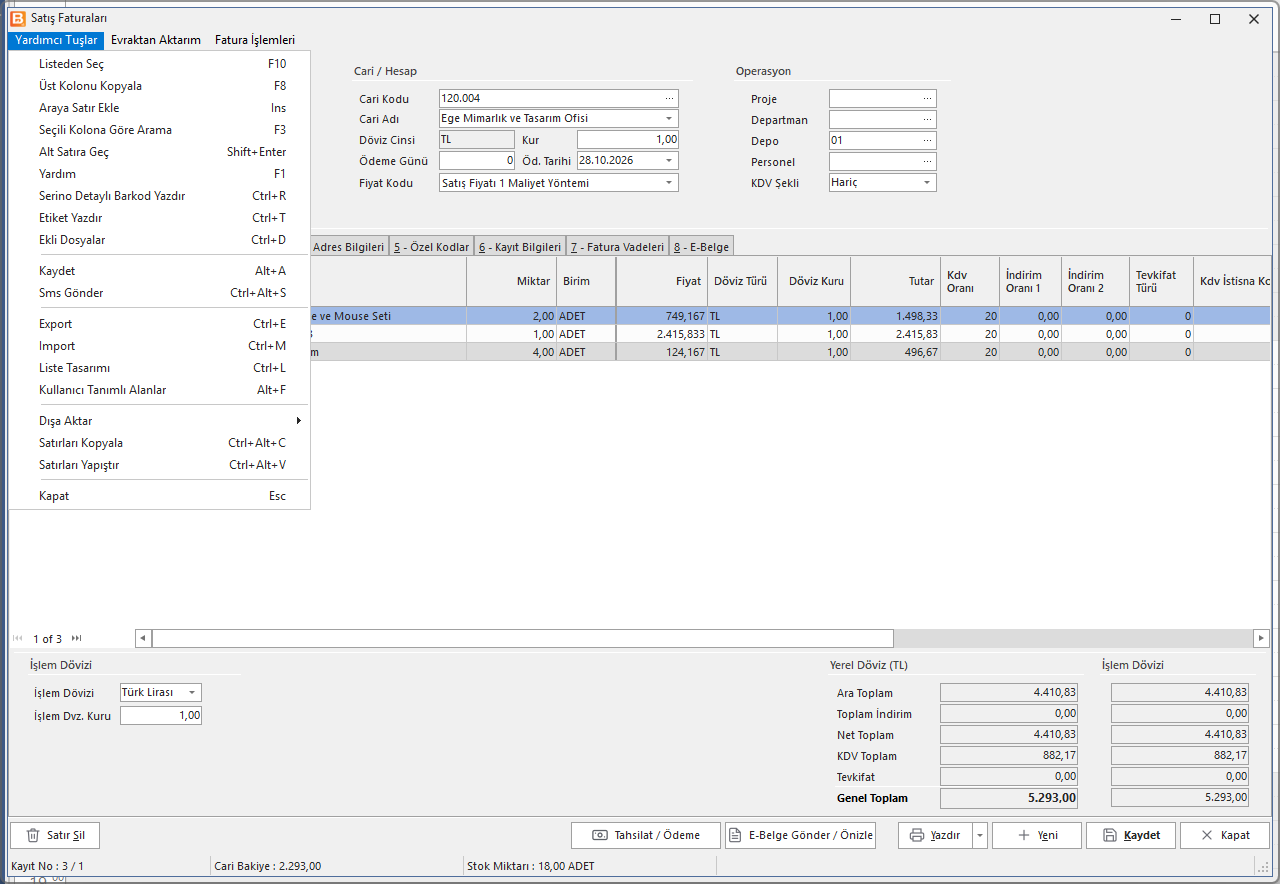
Task: Focus the Kur exchange rate field
Action: tap(628, 140)
